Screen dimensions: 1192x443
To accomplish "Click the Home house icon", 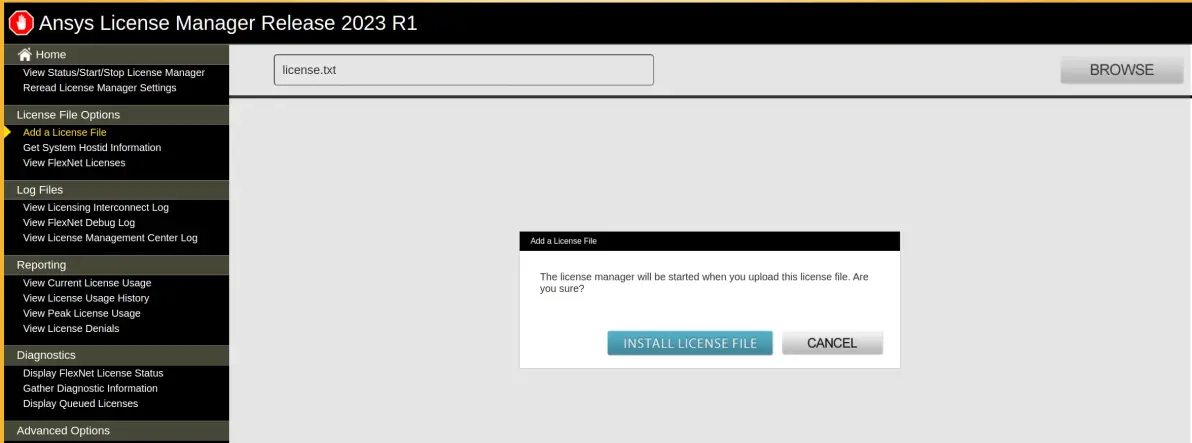I will (x=24, y=55).
